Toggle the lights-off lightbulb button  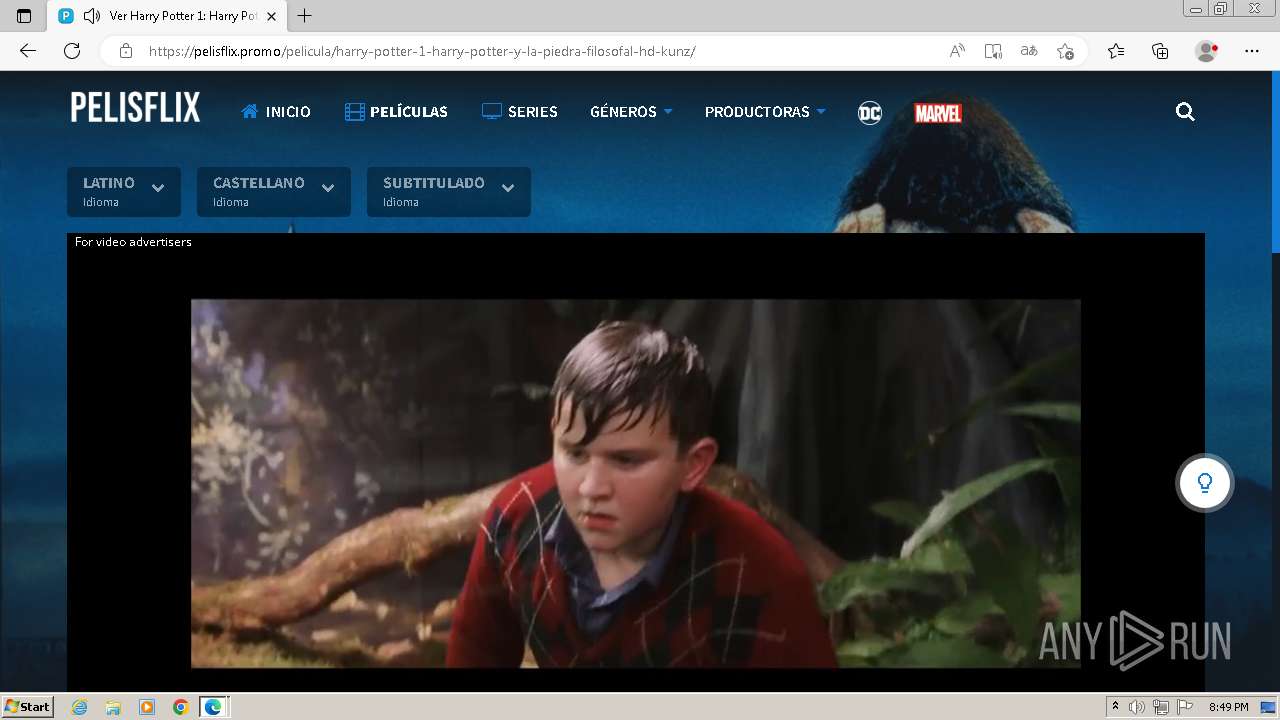[x=1204, y=483]
